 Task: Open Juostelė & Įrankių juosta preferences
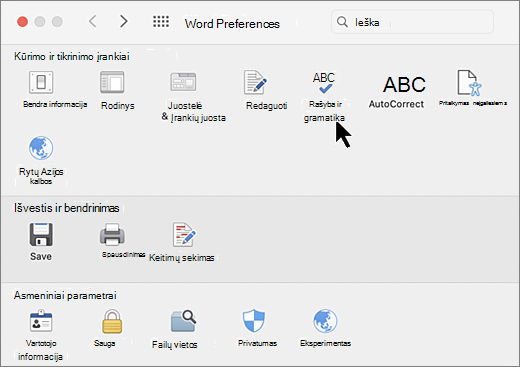pyautogui.click(x=183, y=82)
